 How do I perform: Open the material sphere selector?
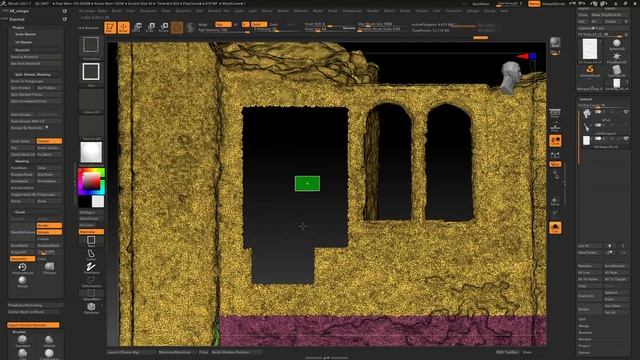coord(91,152)
